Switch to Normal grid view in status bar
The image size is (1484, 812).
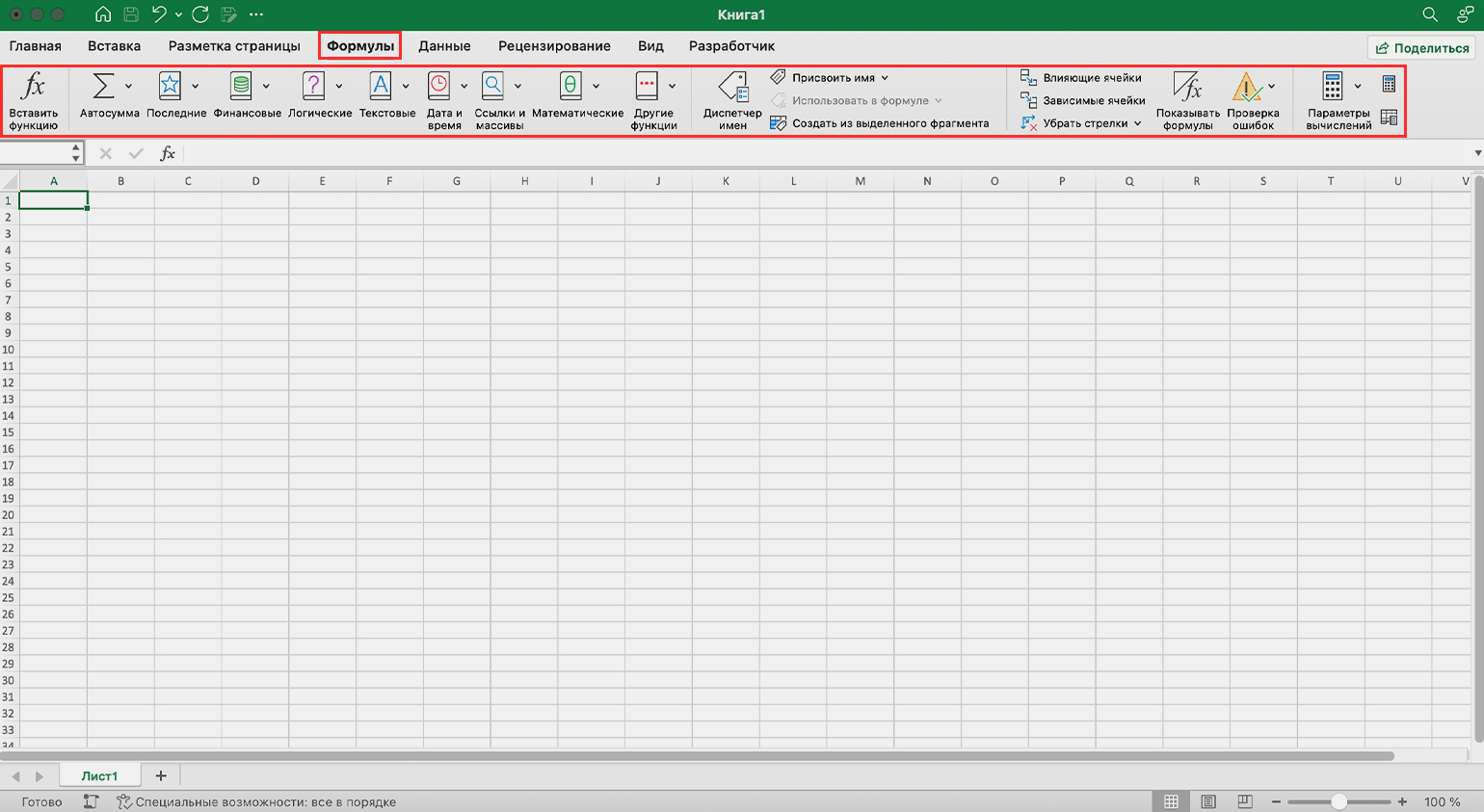pos(1171,801)
